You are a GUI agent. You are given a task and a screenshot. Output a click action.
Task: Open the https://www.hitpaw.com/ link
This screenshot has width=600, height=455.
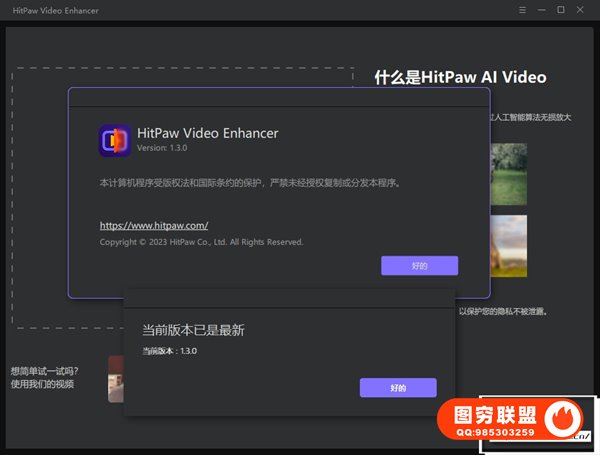click(153, 226)
